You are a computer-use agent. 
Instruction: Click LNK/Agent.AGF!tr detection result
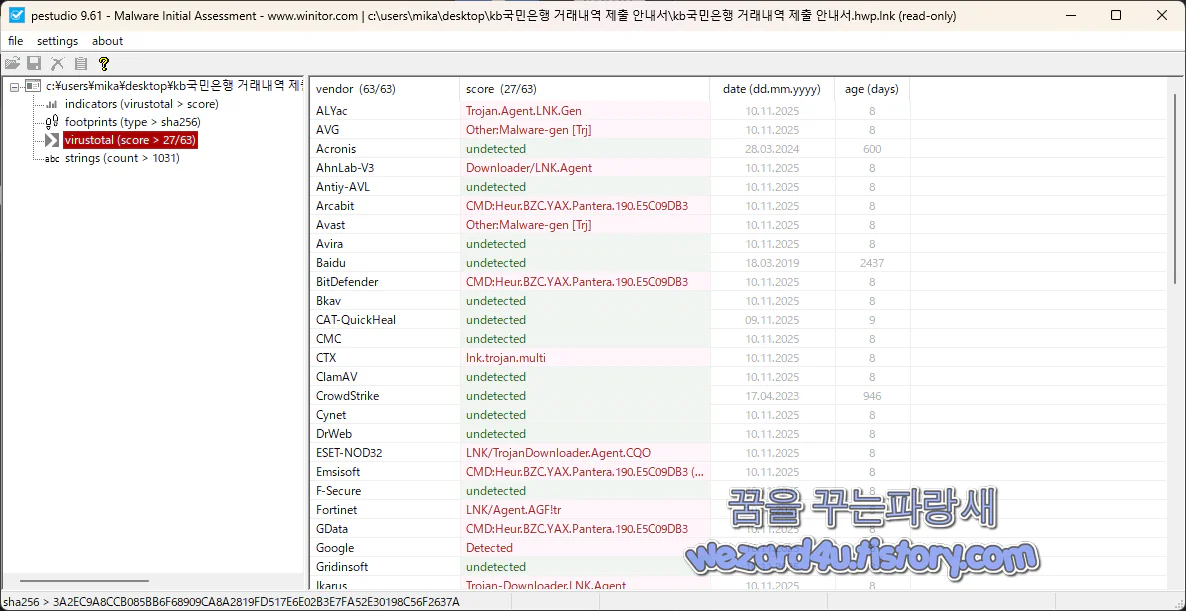514,510
